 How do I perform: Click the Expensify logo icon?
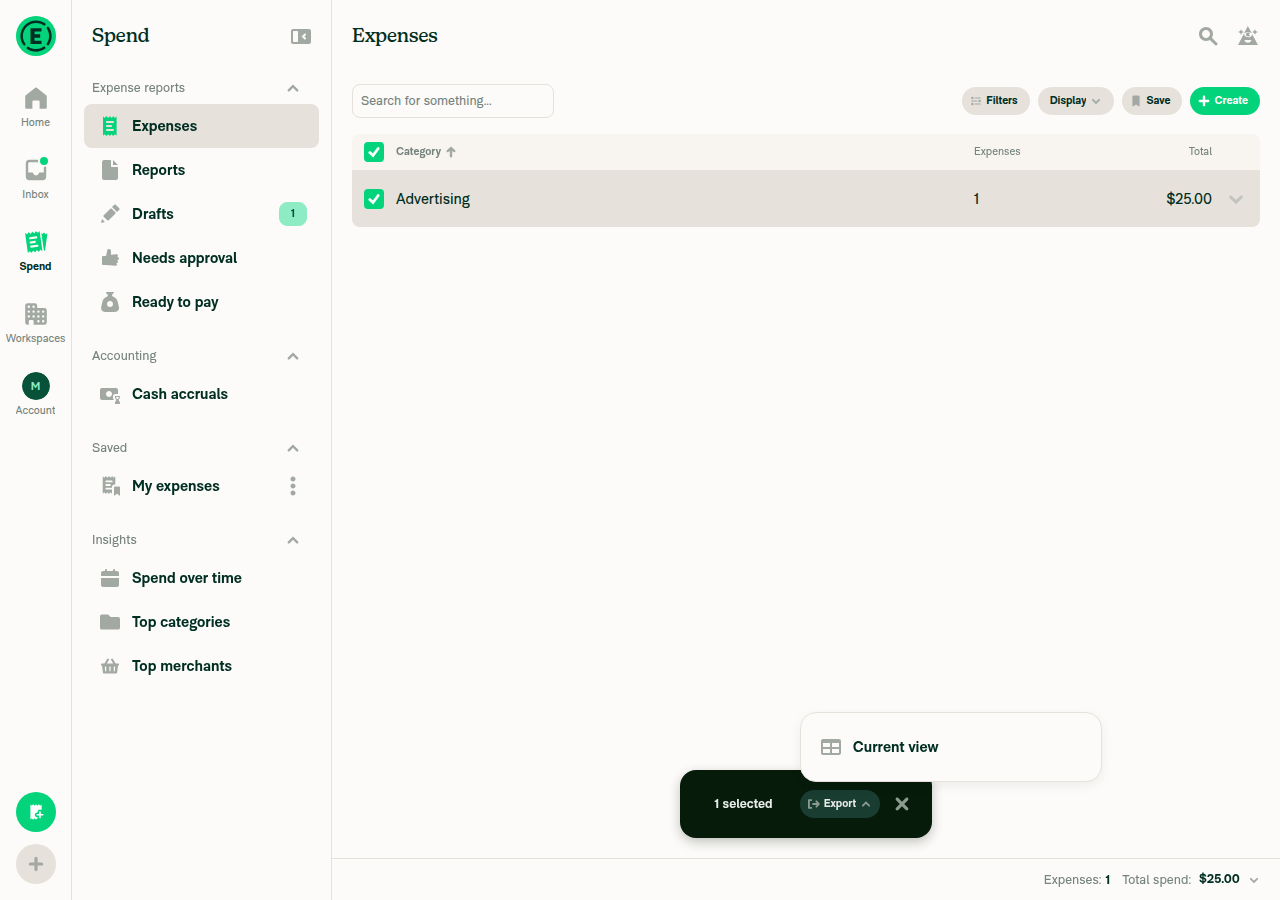coord(36,36)
